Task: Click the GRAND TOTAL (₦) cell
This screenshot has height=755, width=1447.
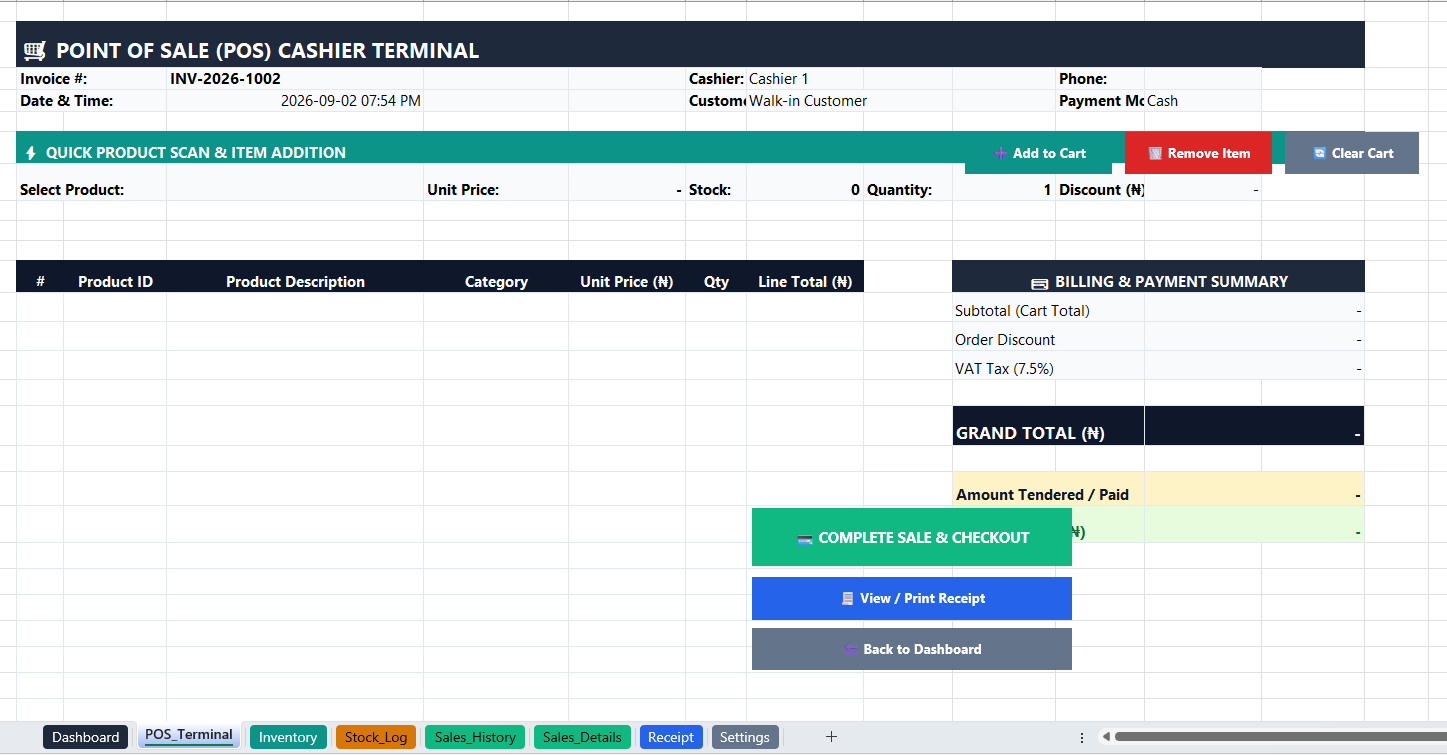Action: coord(1048,426)
